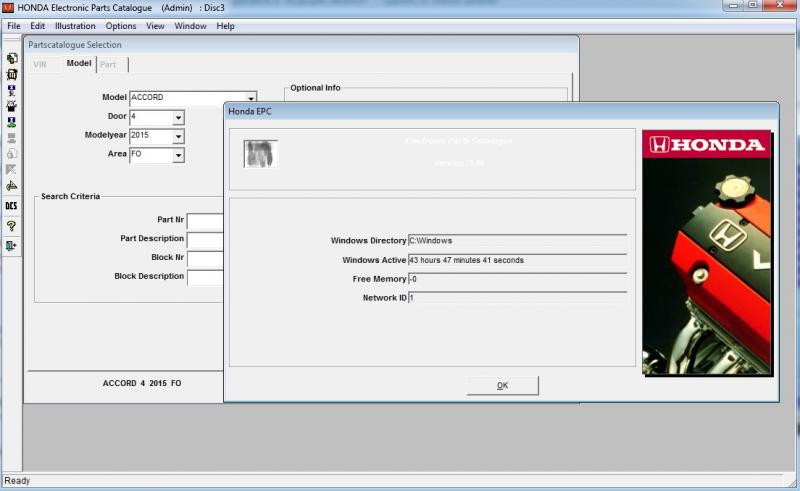Click the 'Optional Info' group label

coord(315,88)
